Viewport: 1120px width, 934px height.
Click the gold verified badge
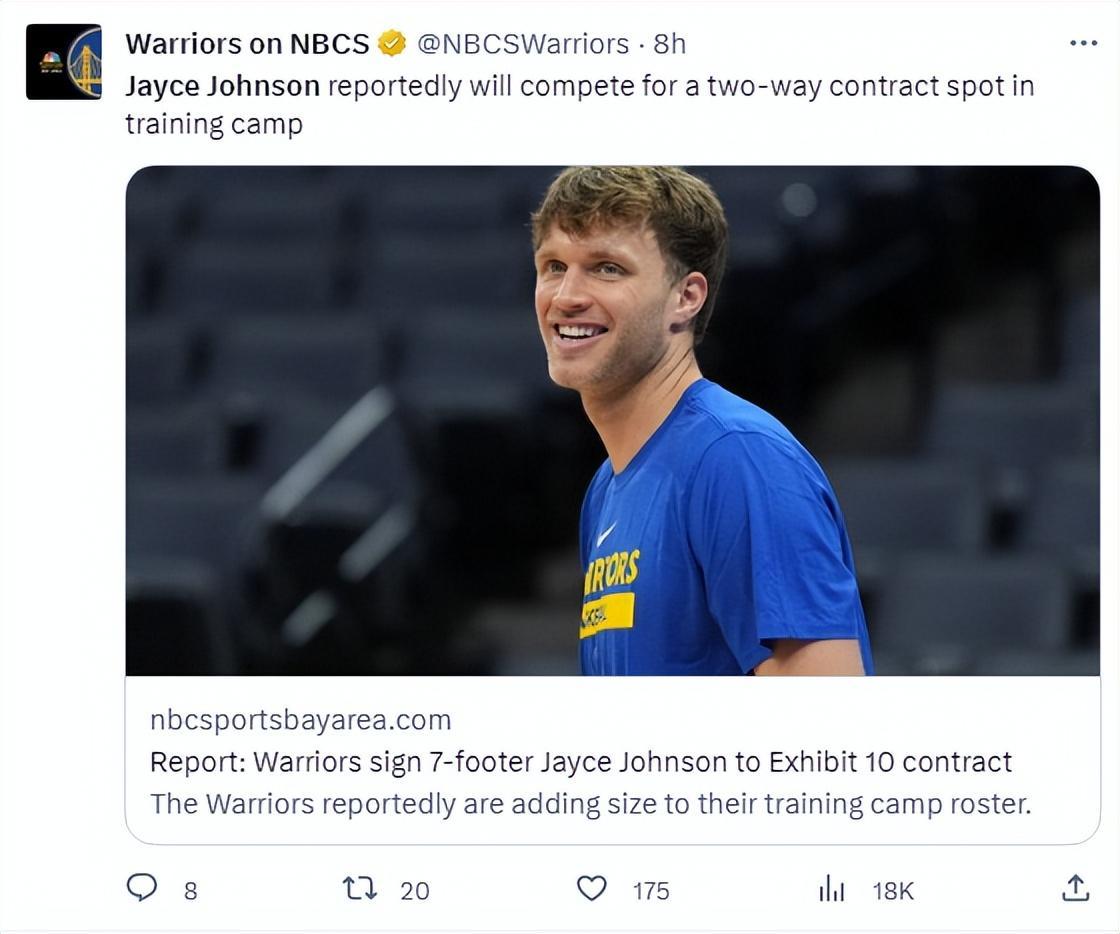click(x=392, y=44)
